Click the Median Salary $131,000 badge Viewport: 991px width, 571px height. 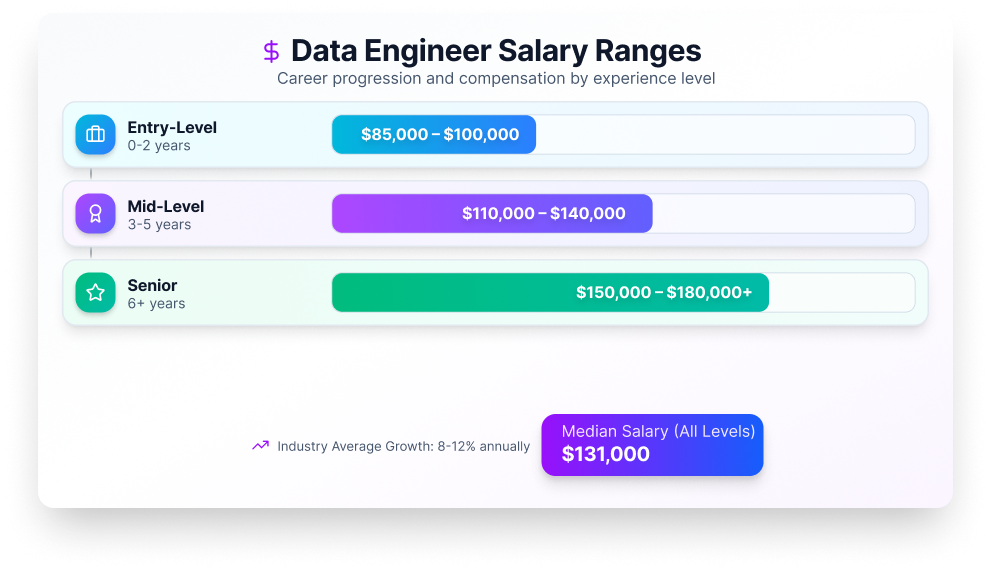pos(652,444)
